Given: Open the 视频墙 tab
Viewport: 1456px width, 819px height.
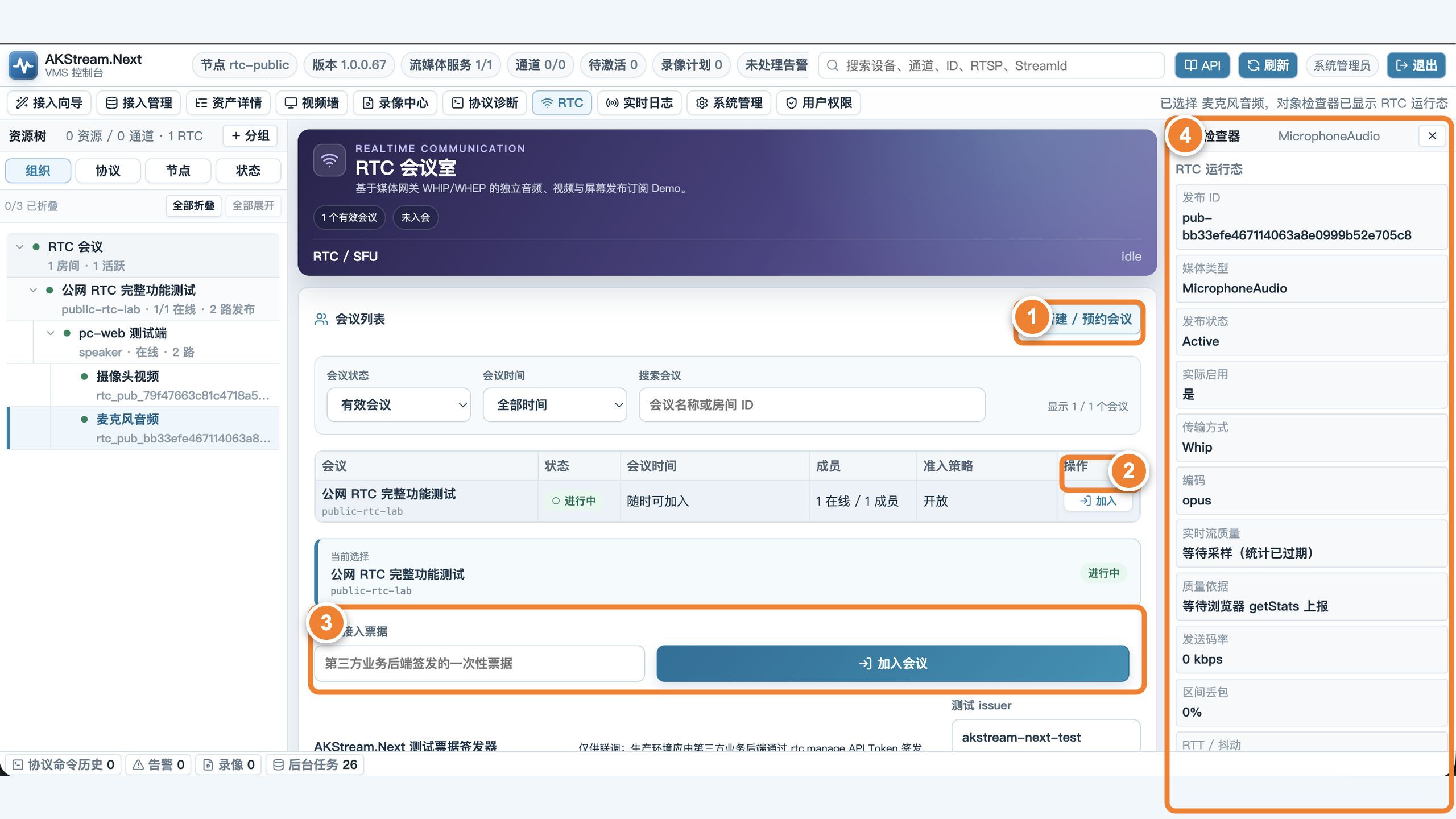Looking at the screenshot, I should tap(312, 103).
